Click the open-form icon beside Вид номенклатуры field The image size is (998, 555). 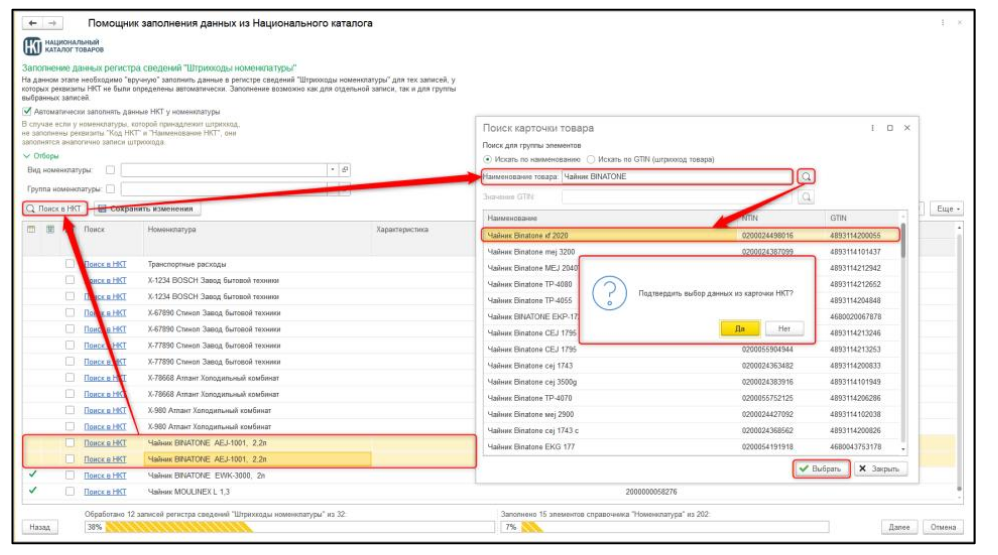(345, 170)
